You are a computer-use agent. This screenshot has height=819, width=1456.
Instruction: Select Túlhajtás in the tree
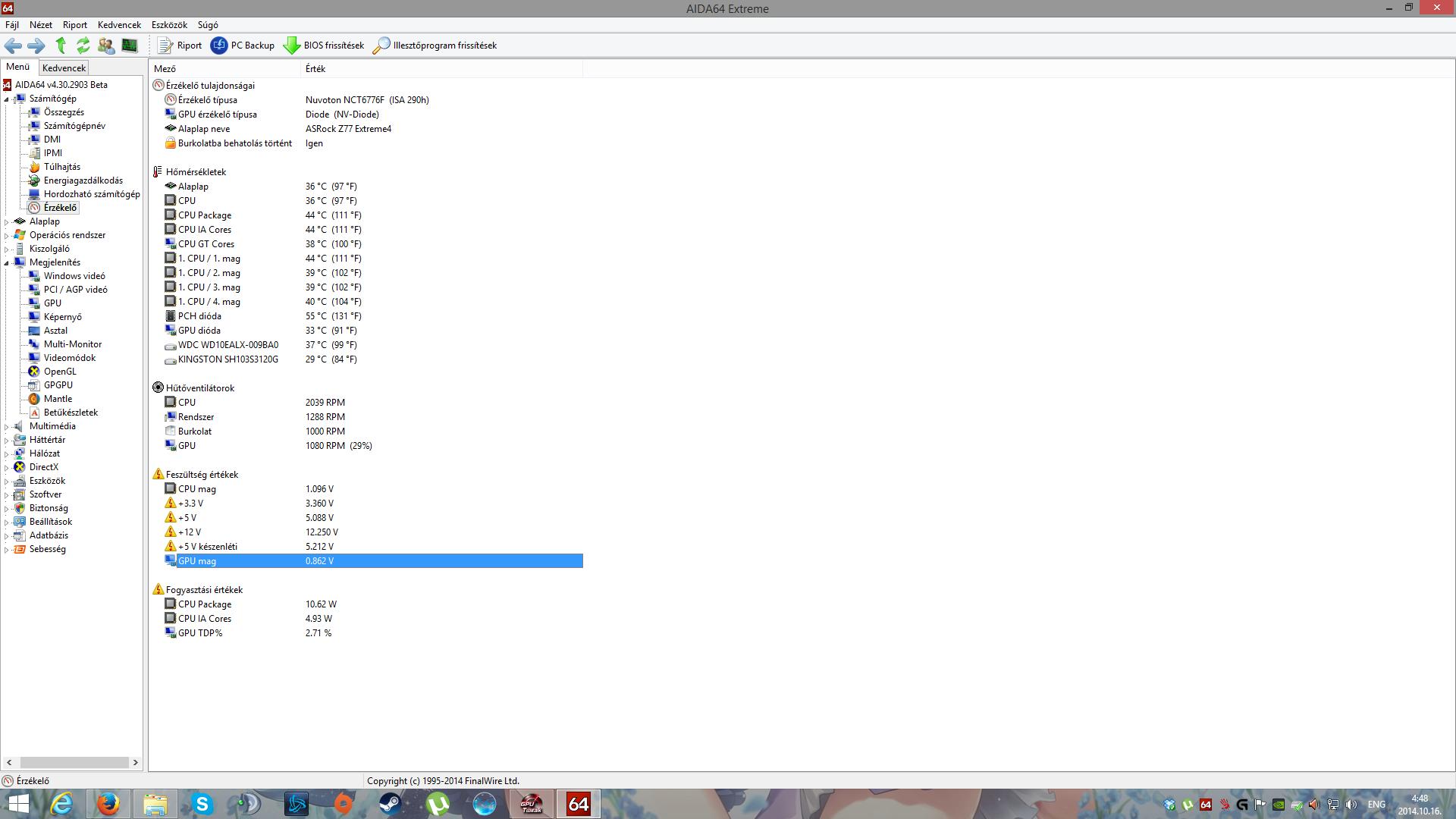point(61,167)
